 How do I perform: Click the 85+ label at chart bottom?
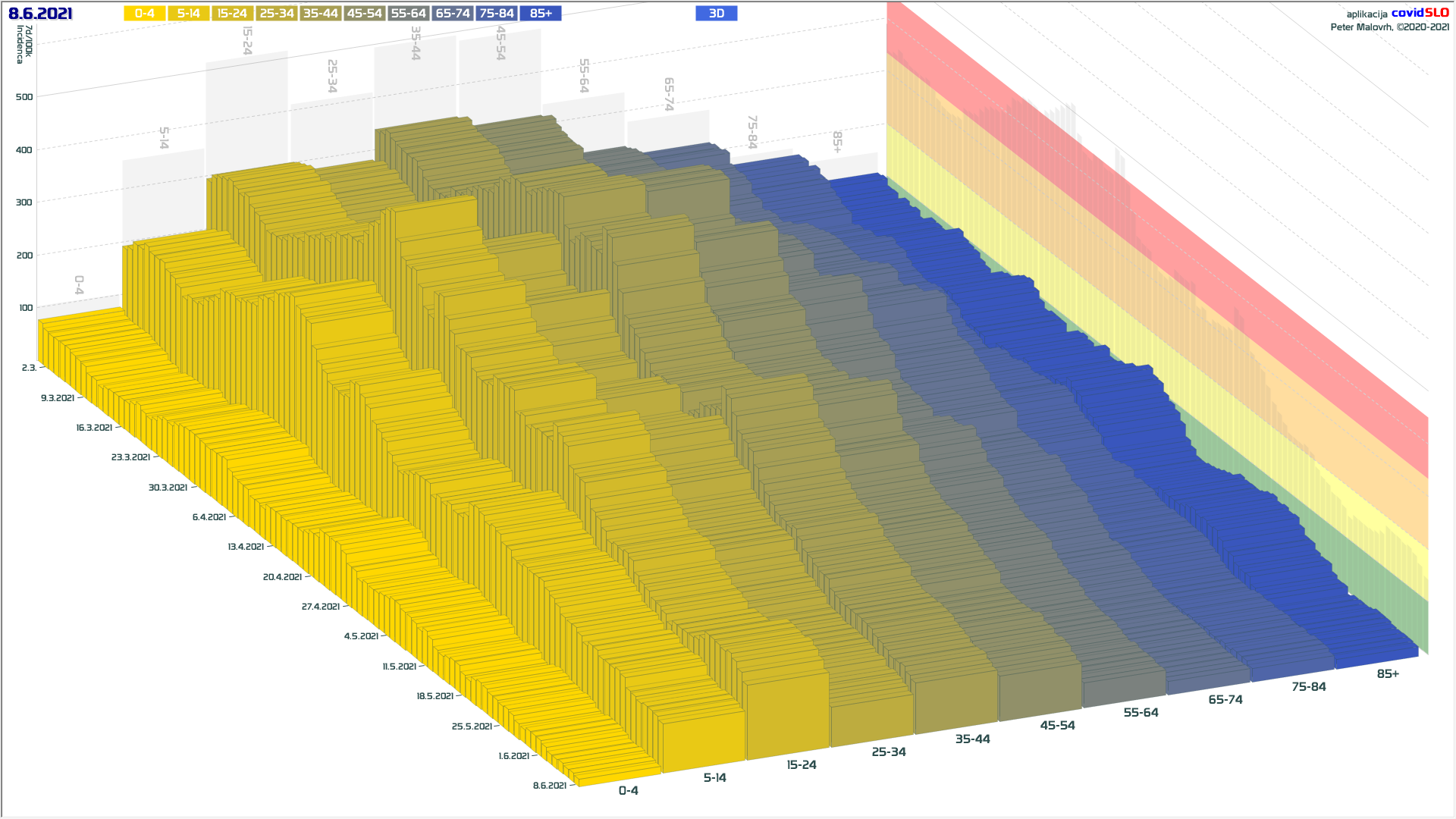point(1387,674)
